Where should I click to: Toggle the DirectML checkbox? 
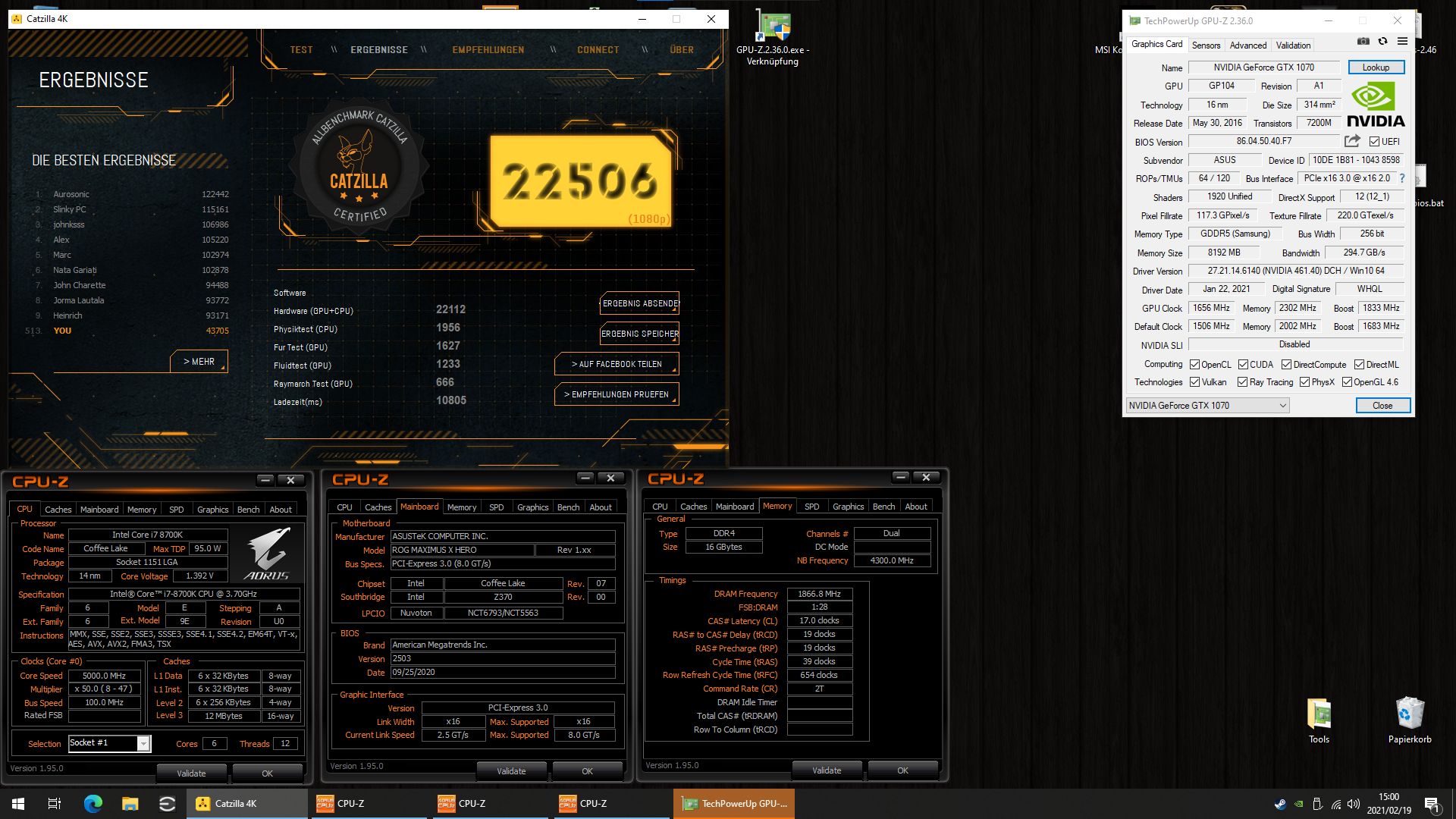(1360, 365)
